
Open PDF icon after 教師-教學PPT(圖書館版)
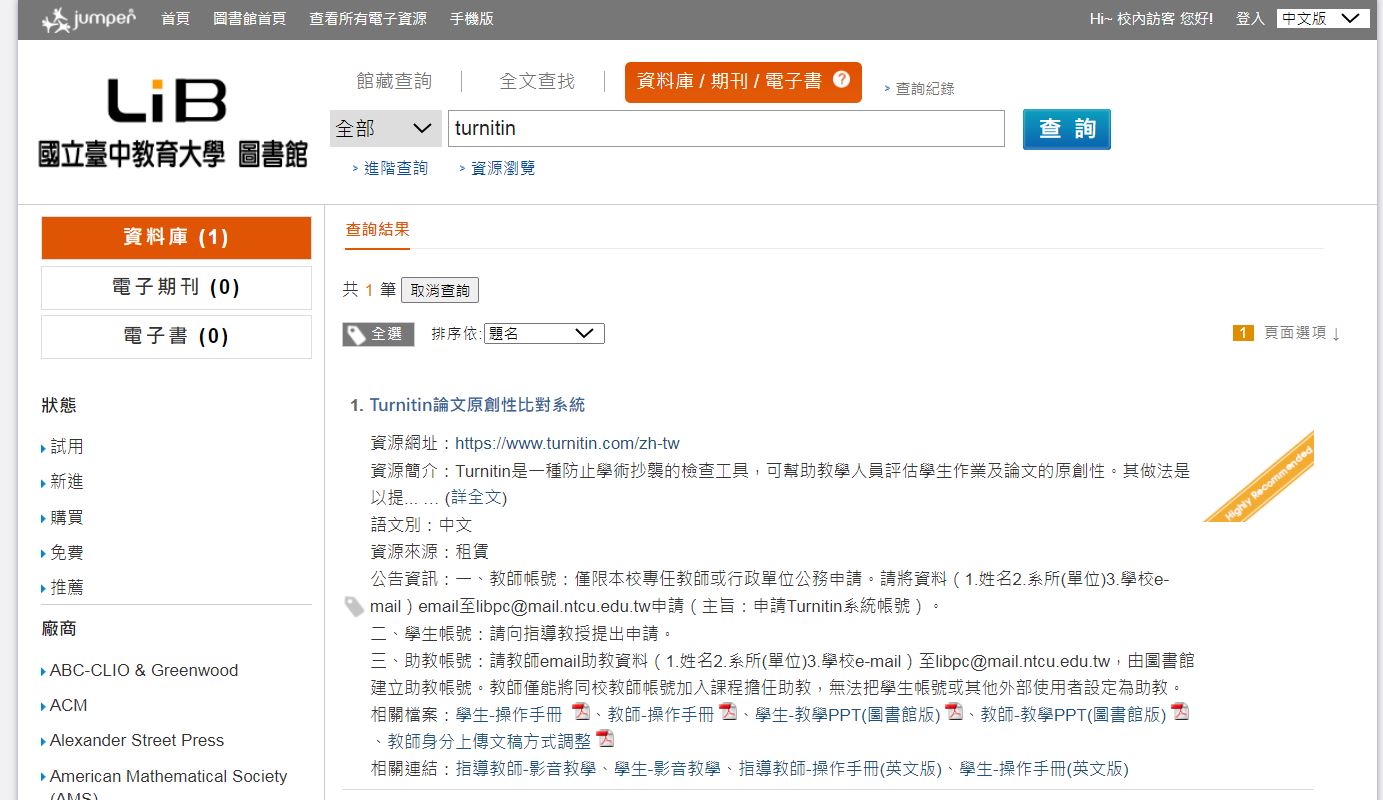tap(1181, 712)
